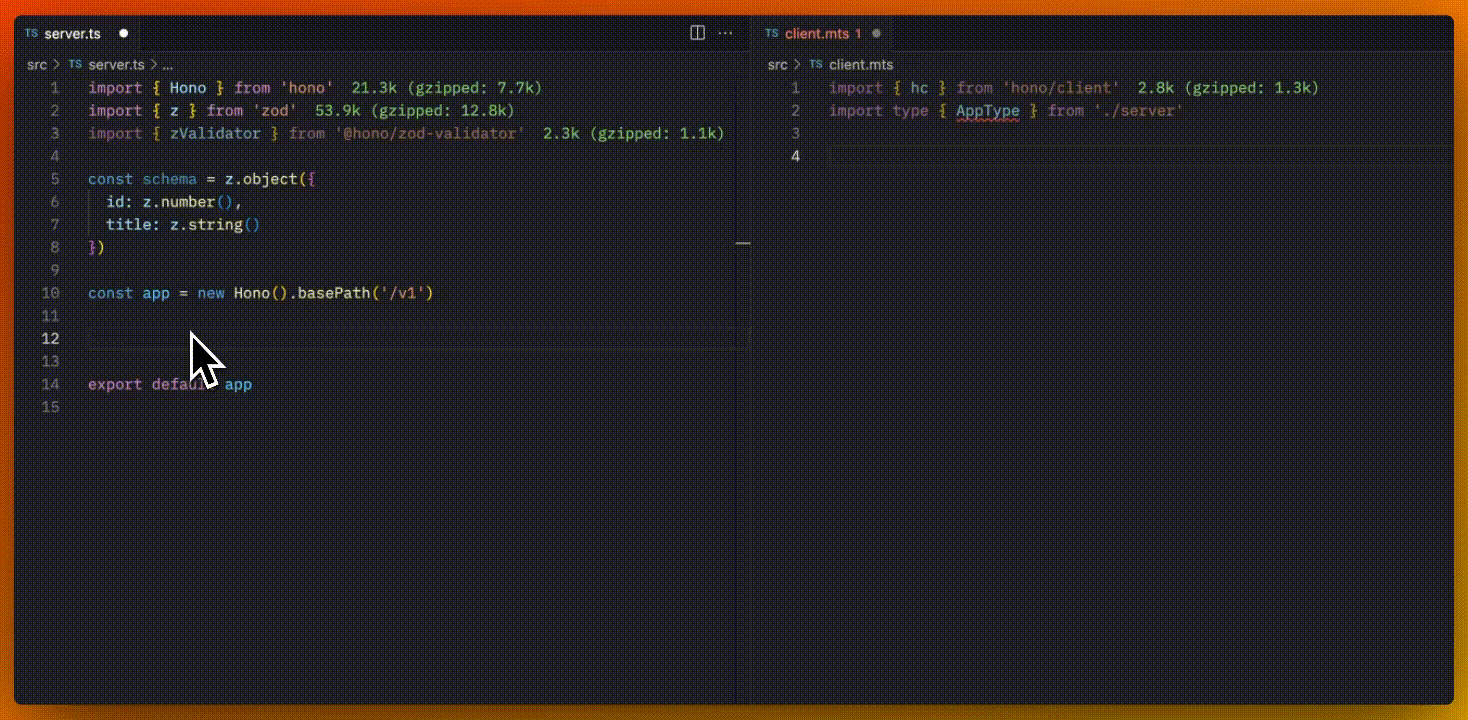Viewport: 1468px width, 720px height.
Task: Switch to the server.ts tab
Action: [72, 33]
